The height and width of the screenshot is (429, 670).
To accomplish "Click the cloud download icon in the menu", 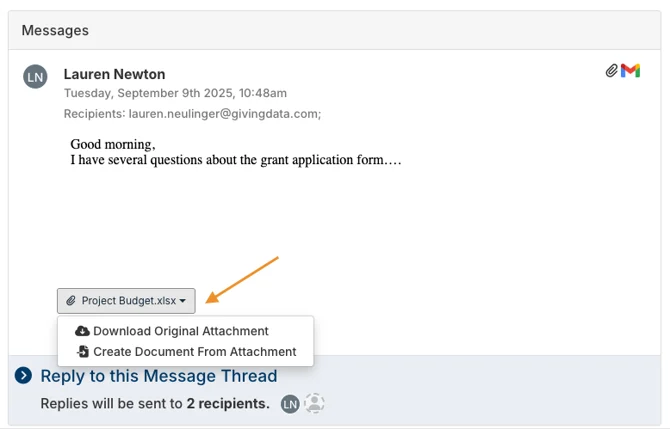I will coord(82,331).
